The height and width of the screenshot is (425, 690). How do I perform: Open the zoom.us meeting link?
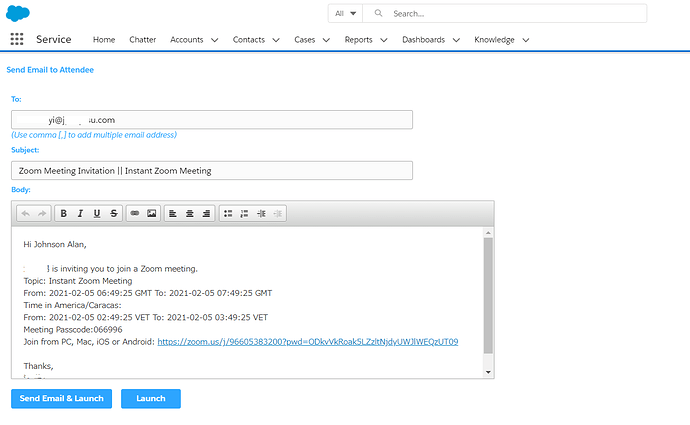click(308, 342)
